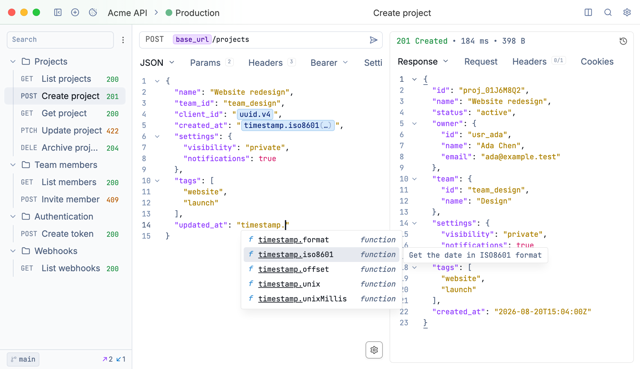
Task: Click the editor gear button
Action: point(374,350)
